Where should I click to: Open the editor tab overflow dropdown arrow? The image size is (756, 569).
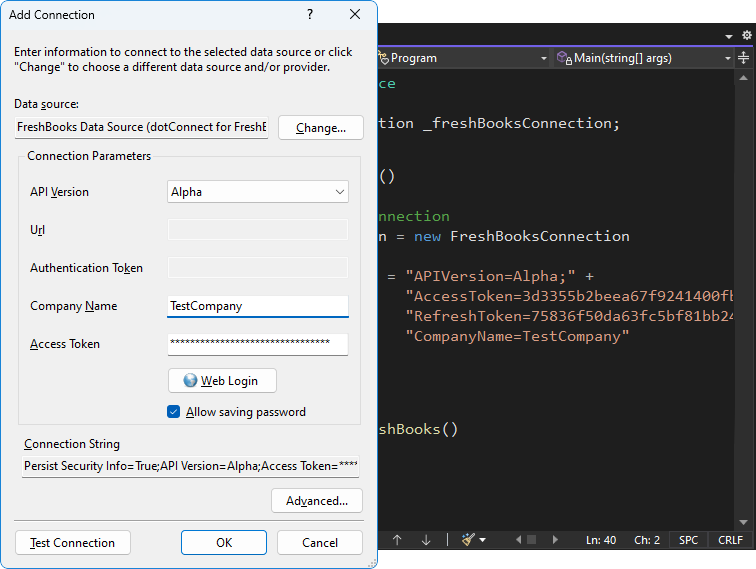pyautogui.click(x=729, y=36)
